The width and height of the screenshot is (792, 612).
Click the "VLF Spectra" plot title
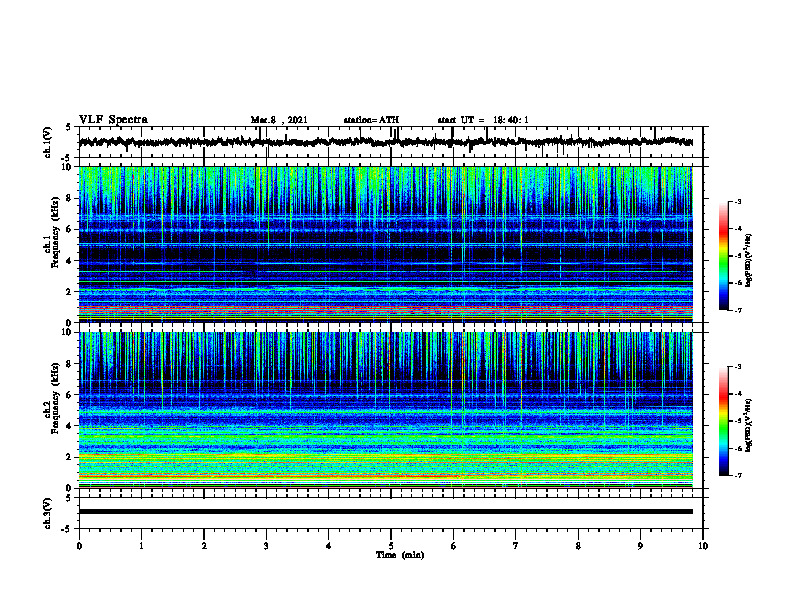point(113,120)
